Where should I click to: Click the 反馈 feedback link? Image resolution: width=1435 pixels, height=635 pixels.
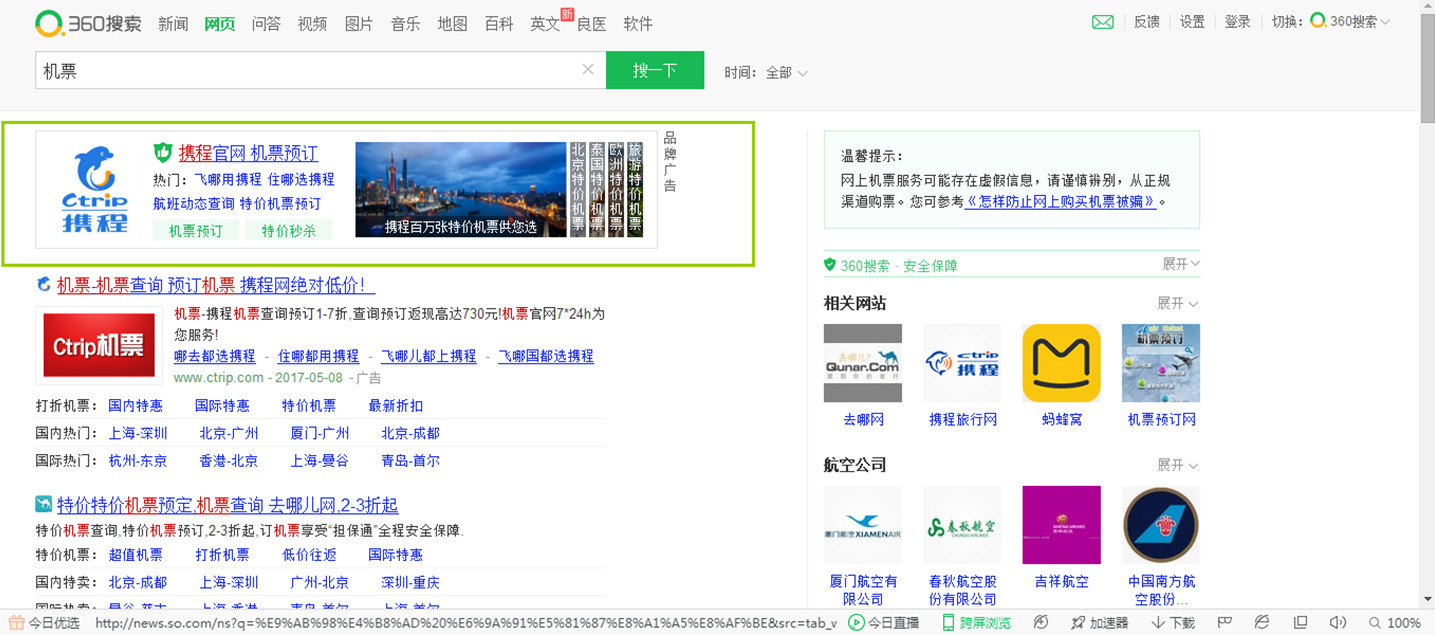point(1147,22)
